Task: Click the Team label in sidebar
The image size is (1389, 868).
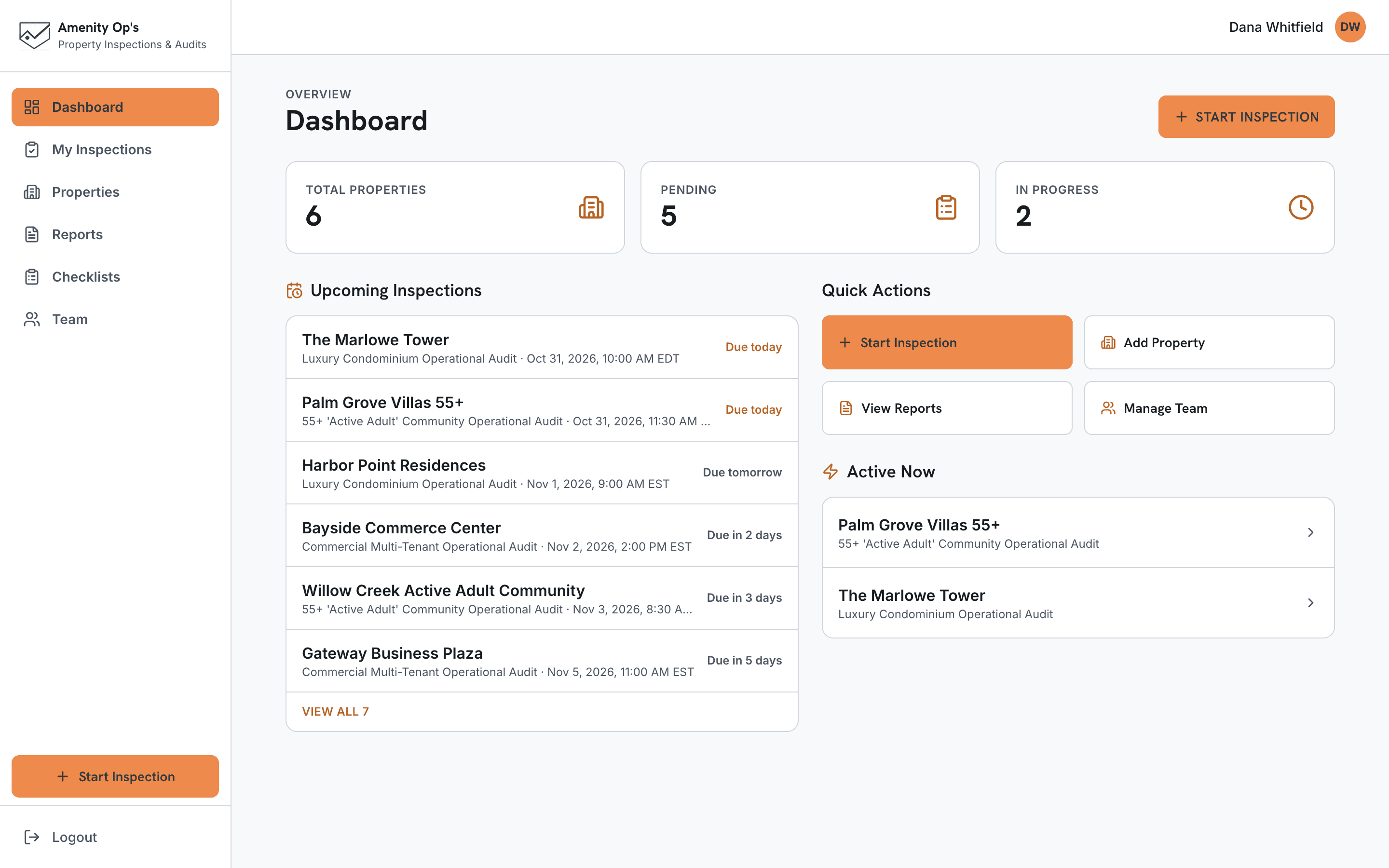Action: pos(70,319)
